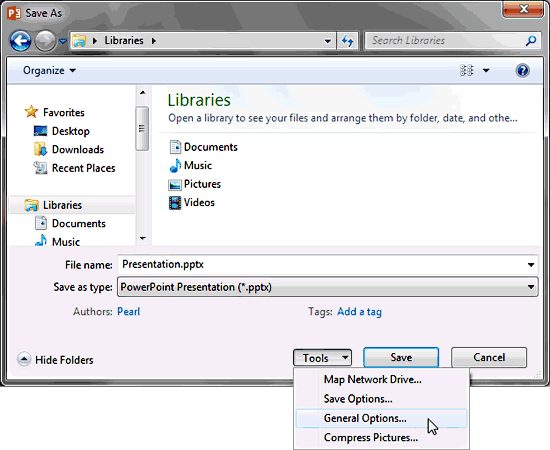Click the Help question mark icon
The width and height of the screenshot is (550, 450).
522,70
